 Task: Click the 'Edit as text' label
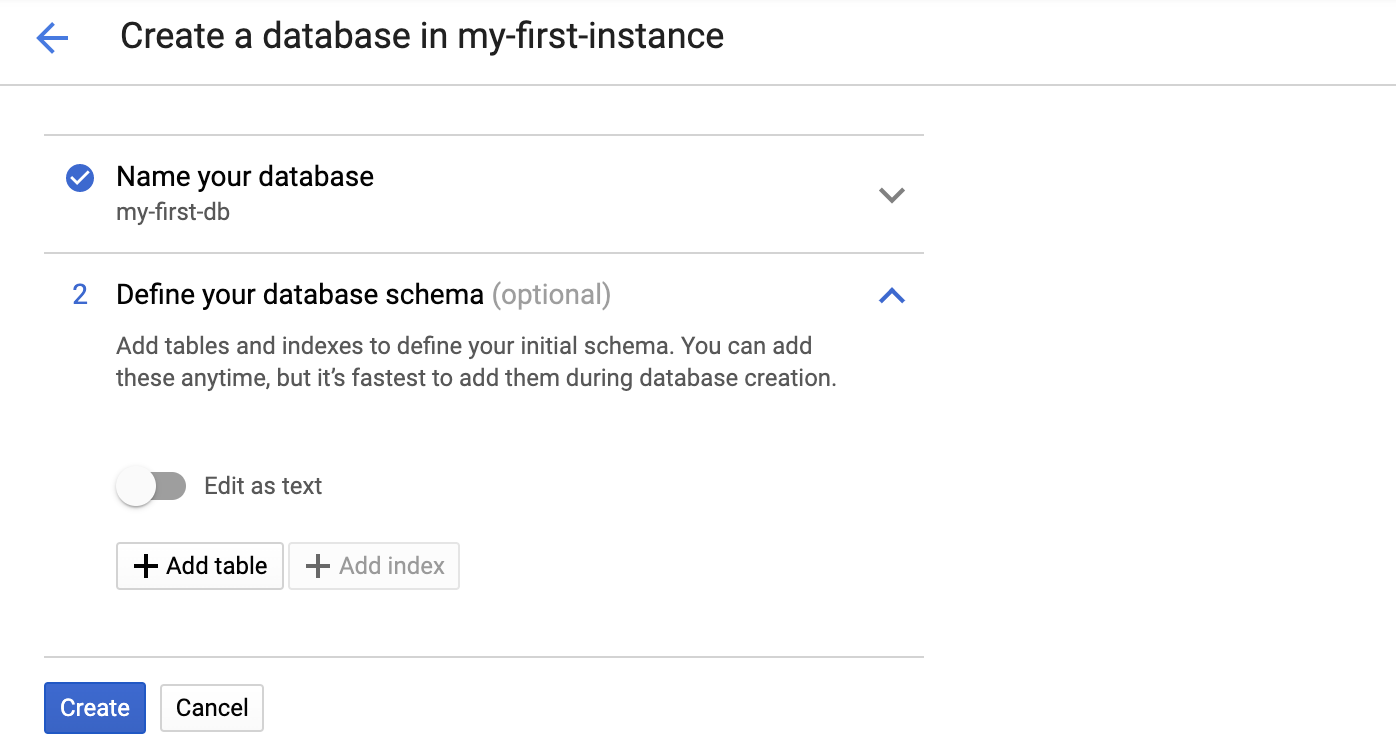(x=263, y=487)
